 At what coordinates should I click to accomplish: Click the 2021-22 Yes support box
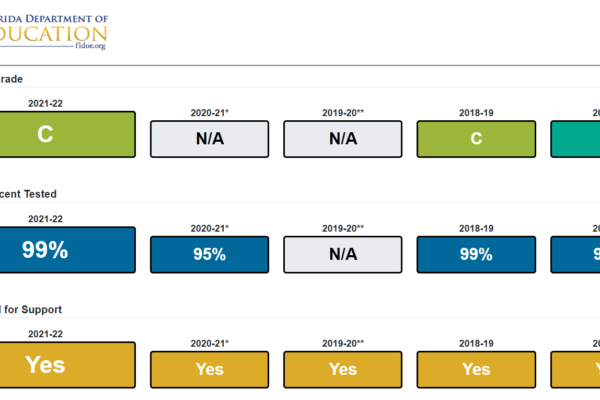pos(67,365)
